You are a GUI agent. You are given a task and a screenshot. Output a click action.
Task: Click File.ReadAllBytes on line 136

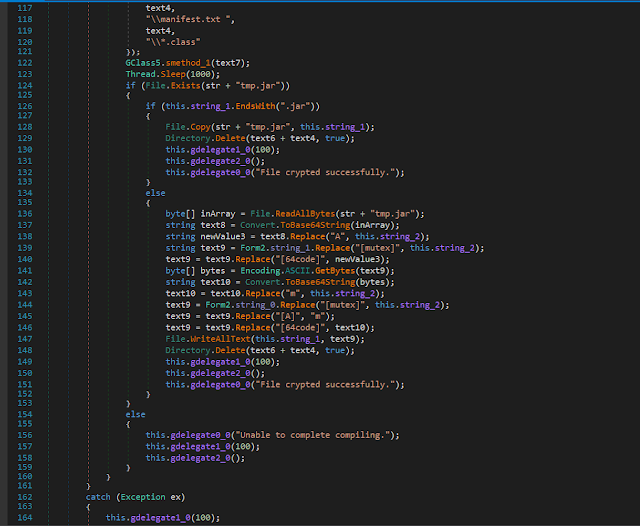tap(293, 214)
